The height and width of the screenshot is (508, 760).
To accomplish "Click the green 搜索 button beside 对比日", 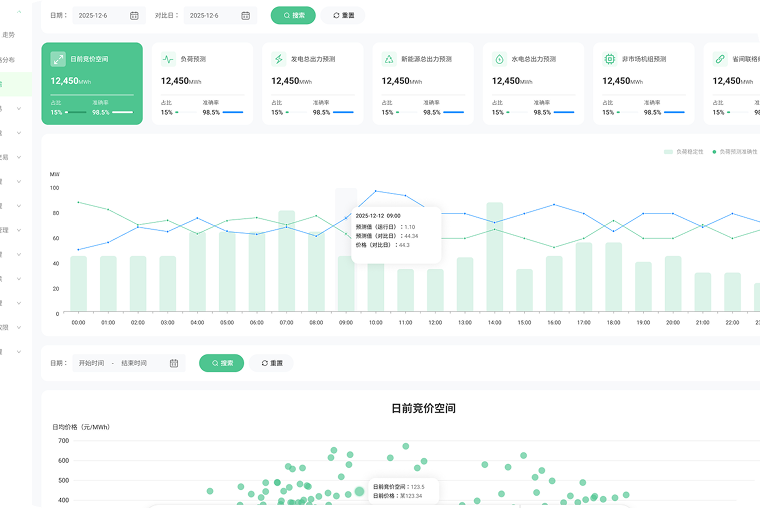I will point(293,16).
